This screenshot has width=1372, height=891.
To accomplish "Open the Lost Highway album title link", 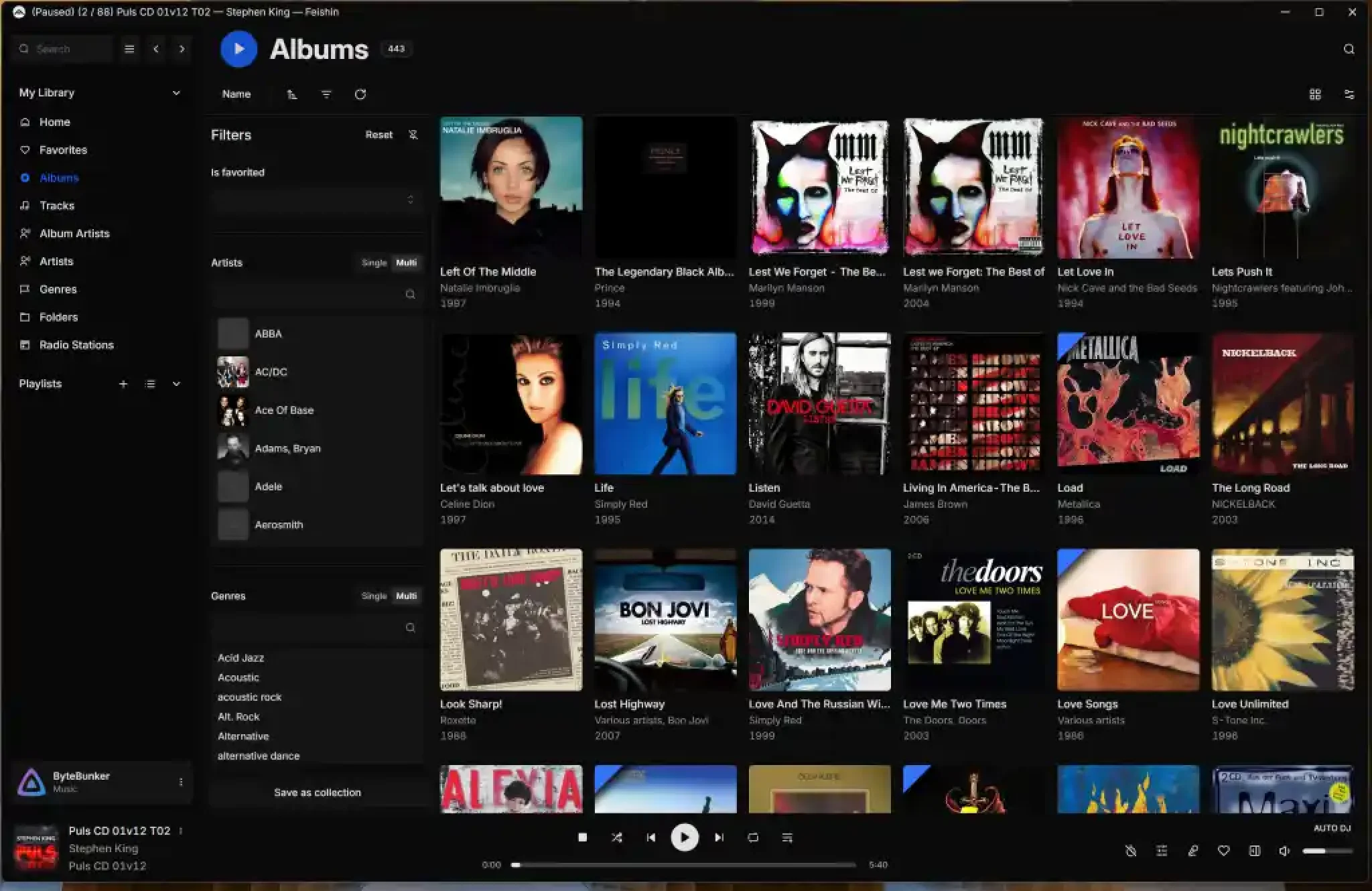I will pos(629,704).
